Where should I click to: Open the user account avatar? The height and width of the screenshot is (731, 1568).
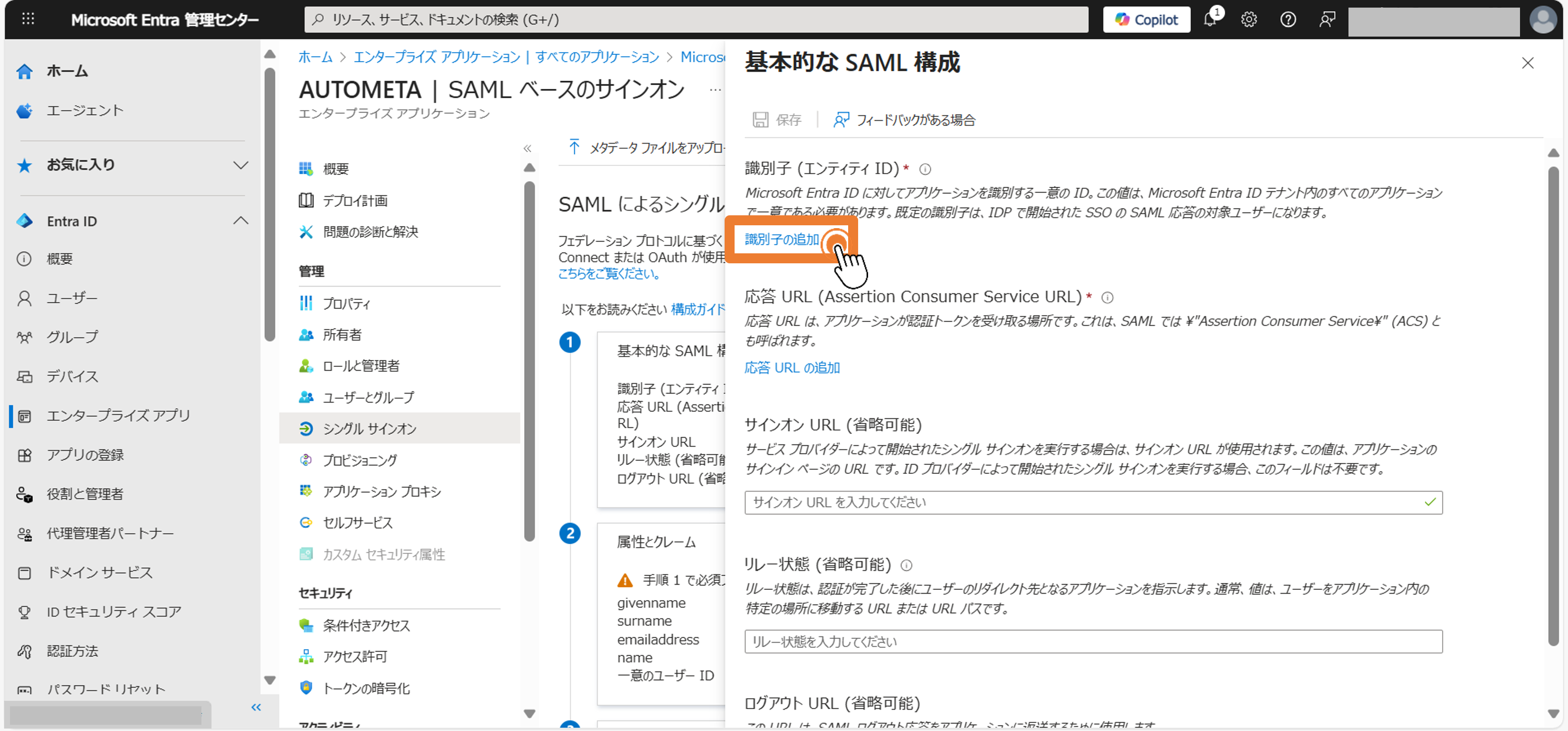coord(1542,19)
